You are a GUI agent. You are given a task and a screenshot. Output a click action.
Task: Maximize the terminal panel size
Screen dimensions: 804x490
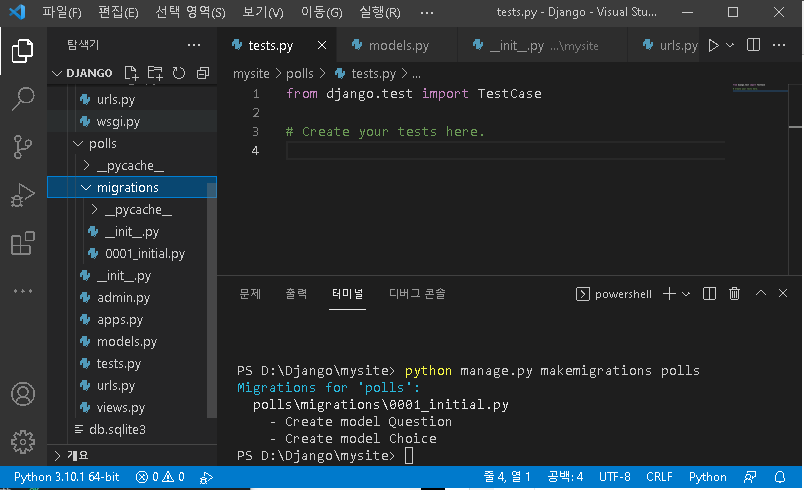tap(761, 293)
